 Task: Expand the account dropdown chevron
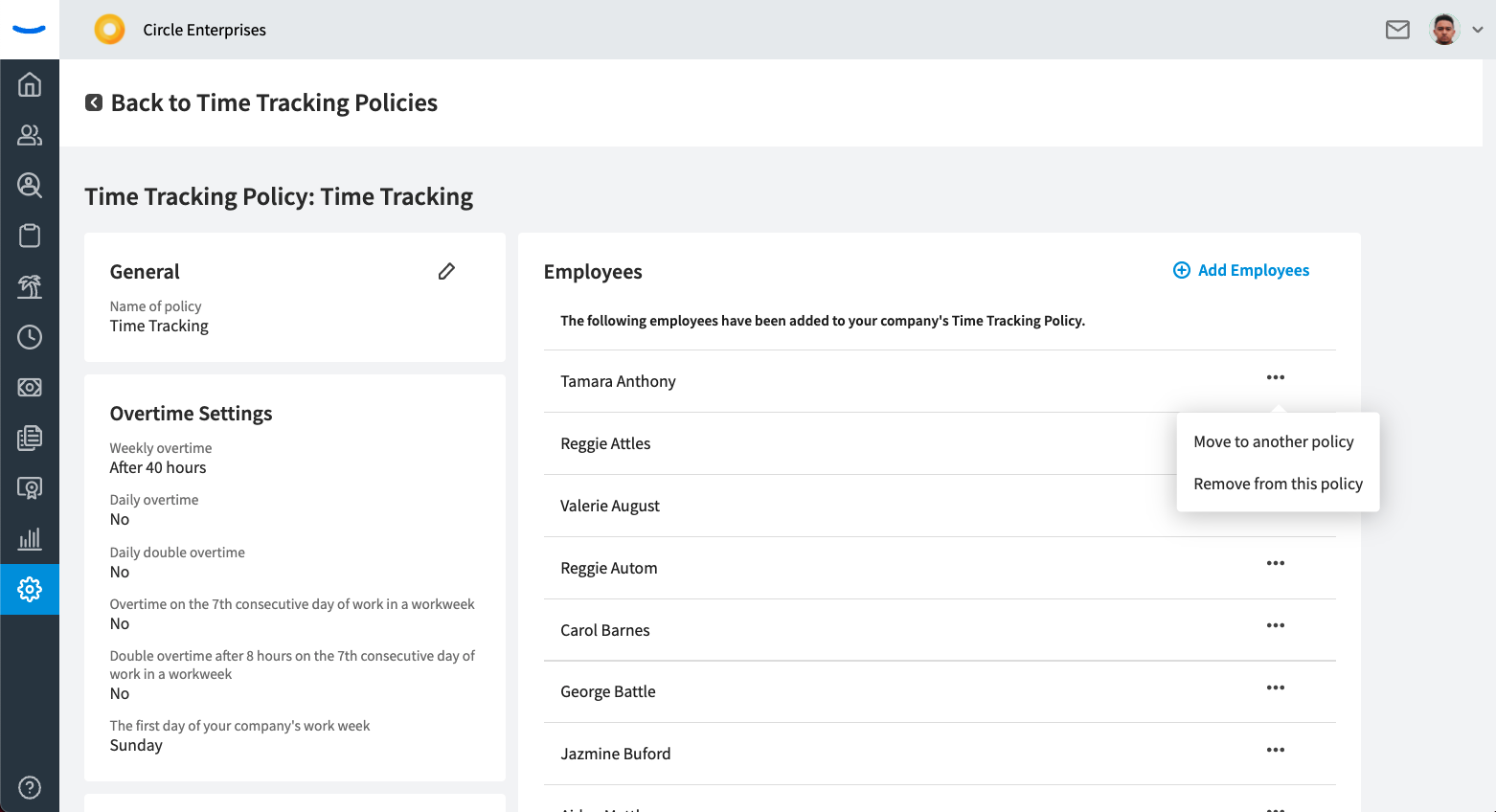pos(1477,30)
